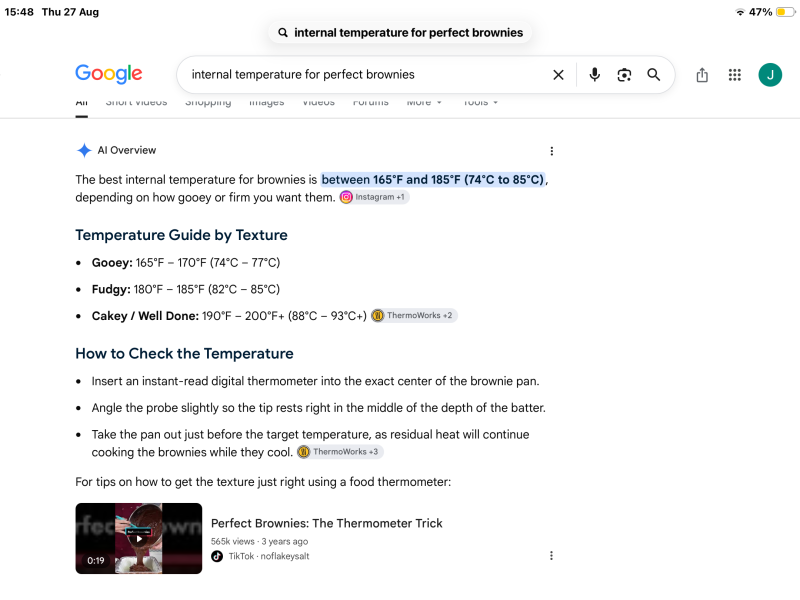Open AI Overview three-dot options
Viewport: 800px width, 600px height.
click(x=552, y=151)
